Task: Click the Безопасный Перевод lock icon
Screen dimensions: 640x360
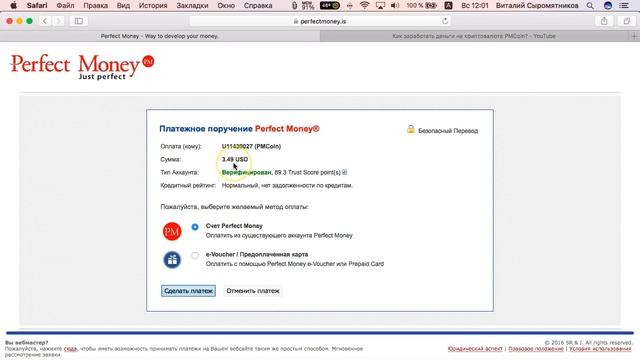Action: 411,129
